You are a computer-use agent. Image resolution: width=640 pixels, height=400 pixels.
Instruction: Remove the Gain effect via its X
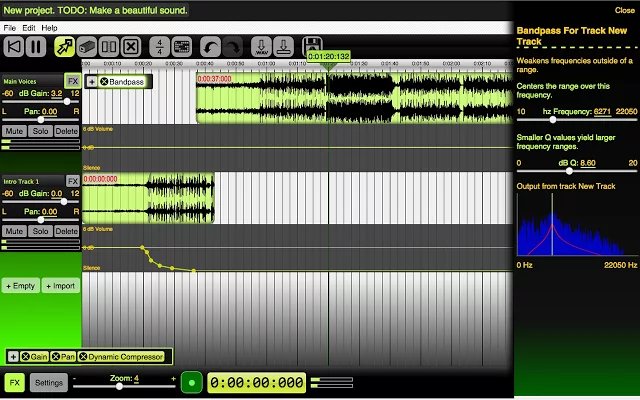(25, 357)
